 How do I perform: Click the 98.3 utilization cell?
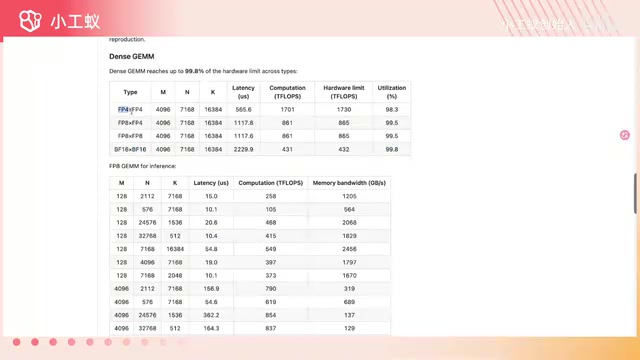[391, 109]
